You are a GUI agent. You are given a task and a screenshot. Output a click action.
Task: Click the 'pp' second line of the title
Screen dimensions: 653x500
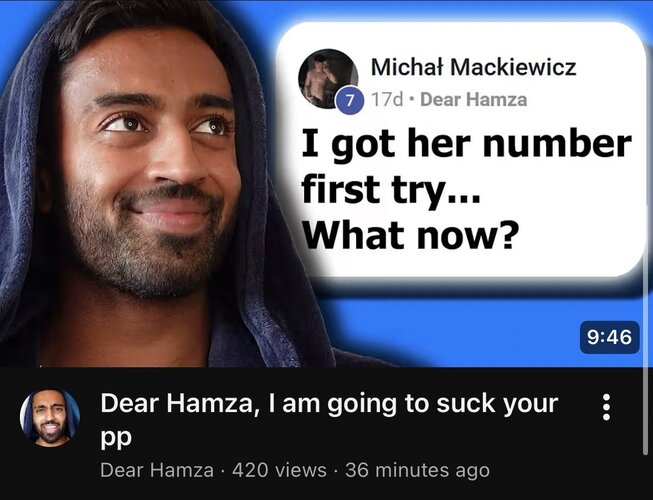pos(116,438)
